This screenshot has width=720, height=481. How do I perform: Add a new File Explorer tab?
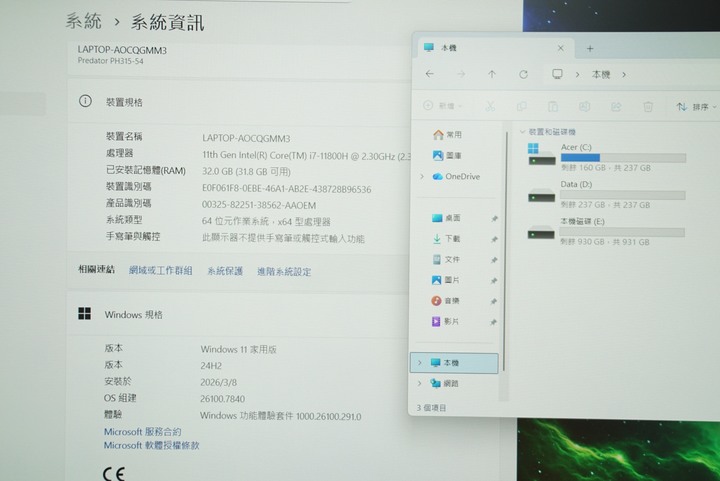(x=590, y=48)
